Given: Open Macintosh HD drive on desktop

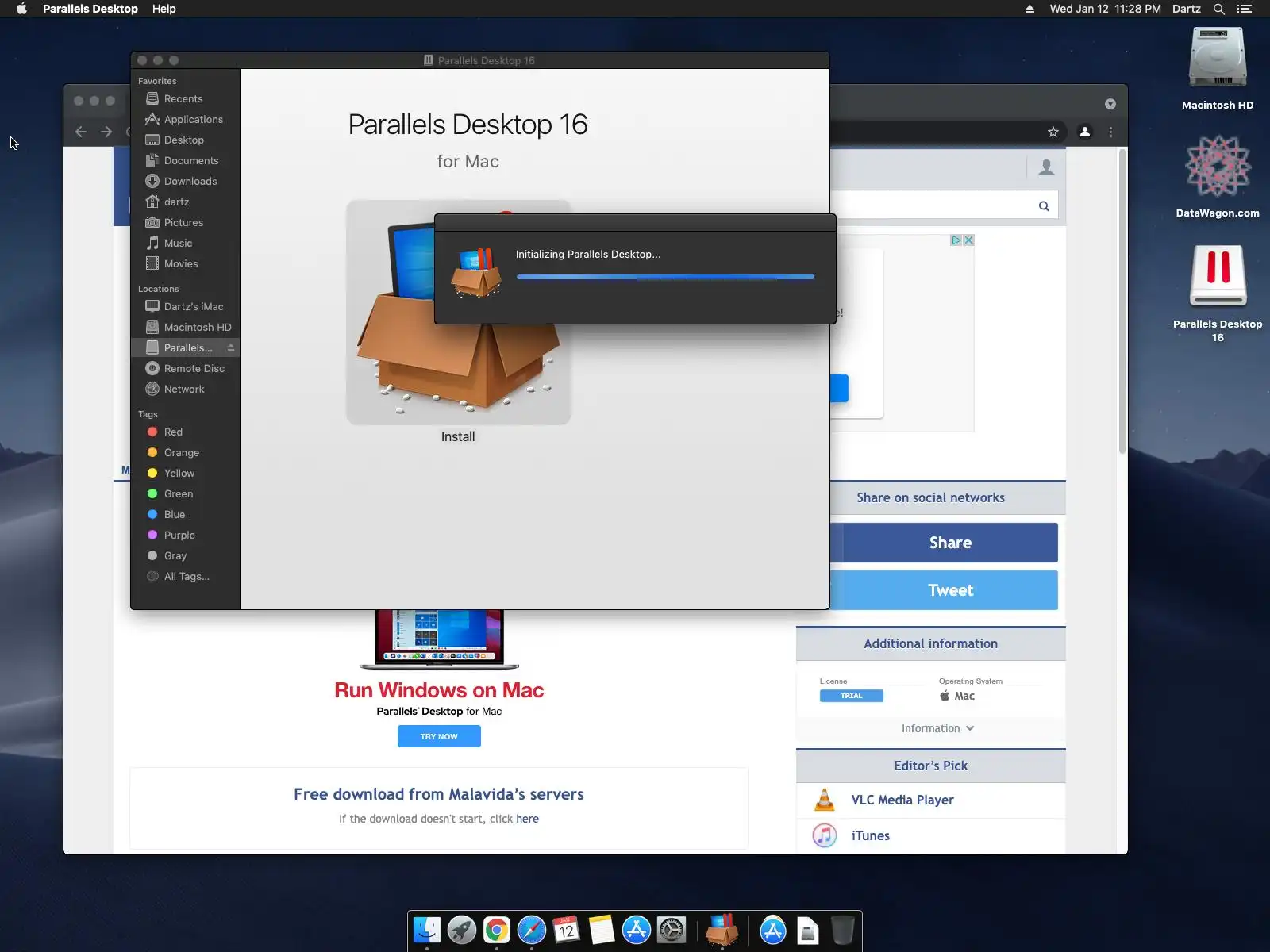Looking at the screenshot, I should (1218, 58).
